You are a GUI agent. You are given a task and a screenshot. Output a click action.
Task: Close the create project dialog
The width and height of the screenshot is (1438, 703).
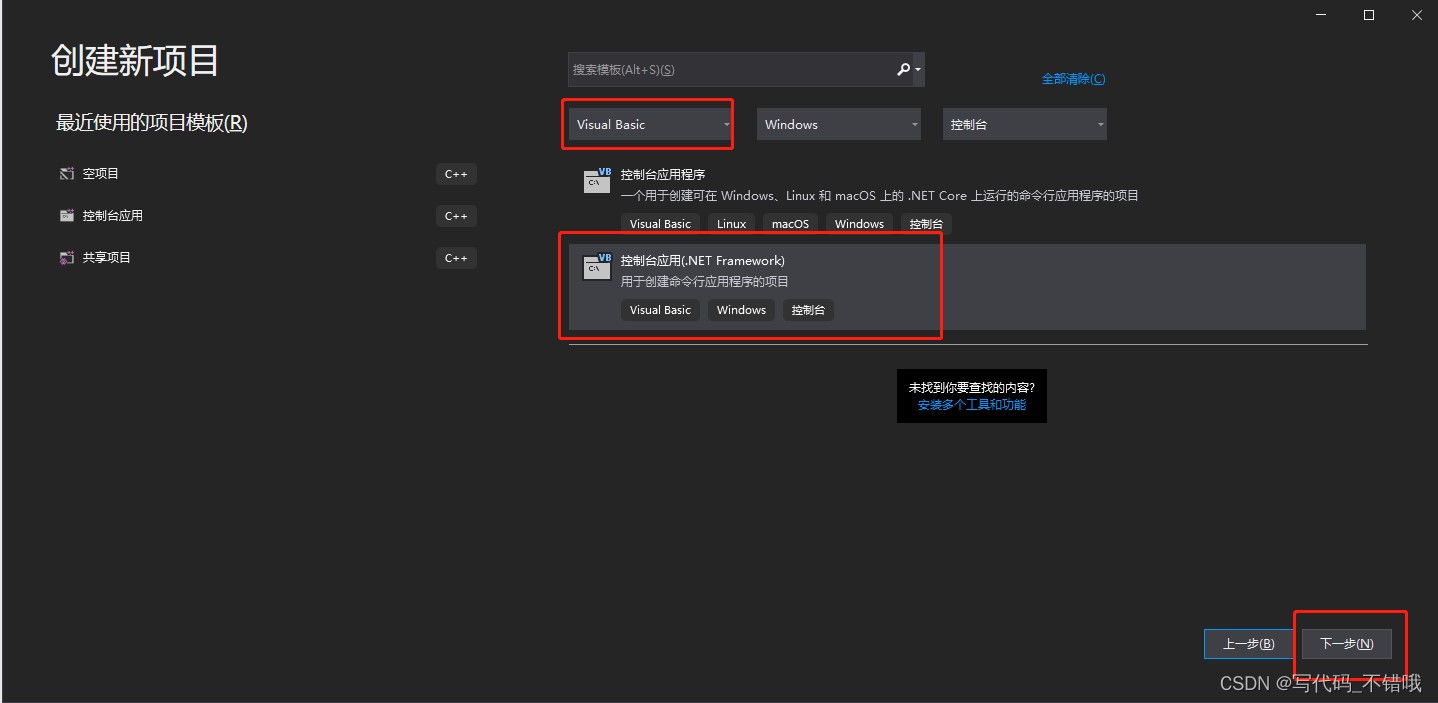tap(1416, 15)
